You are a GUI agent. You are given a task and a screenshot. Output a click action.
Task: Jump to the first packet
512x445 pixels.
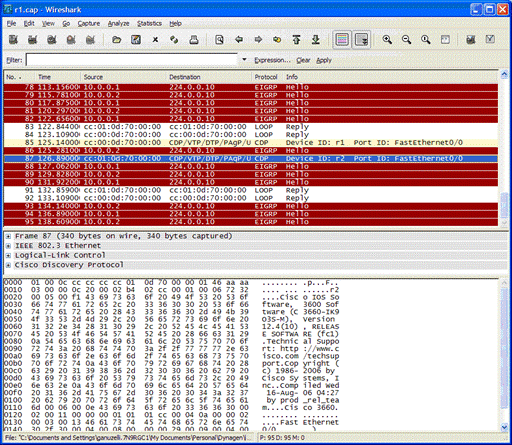[x=296, y=40]
